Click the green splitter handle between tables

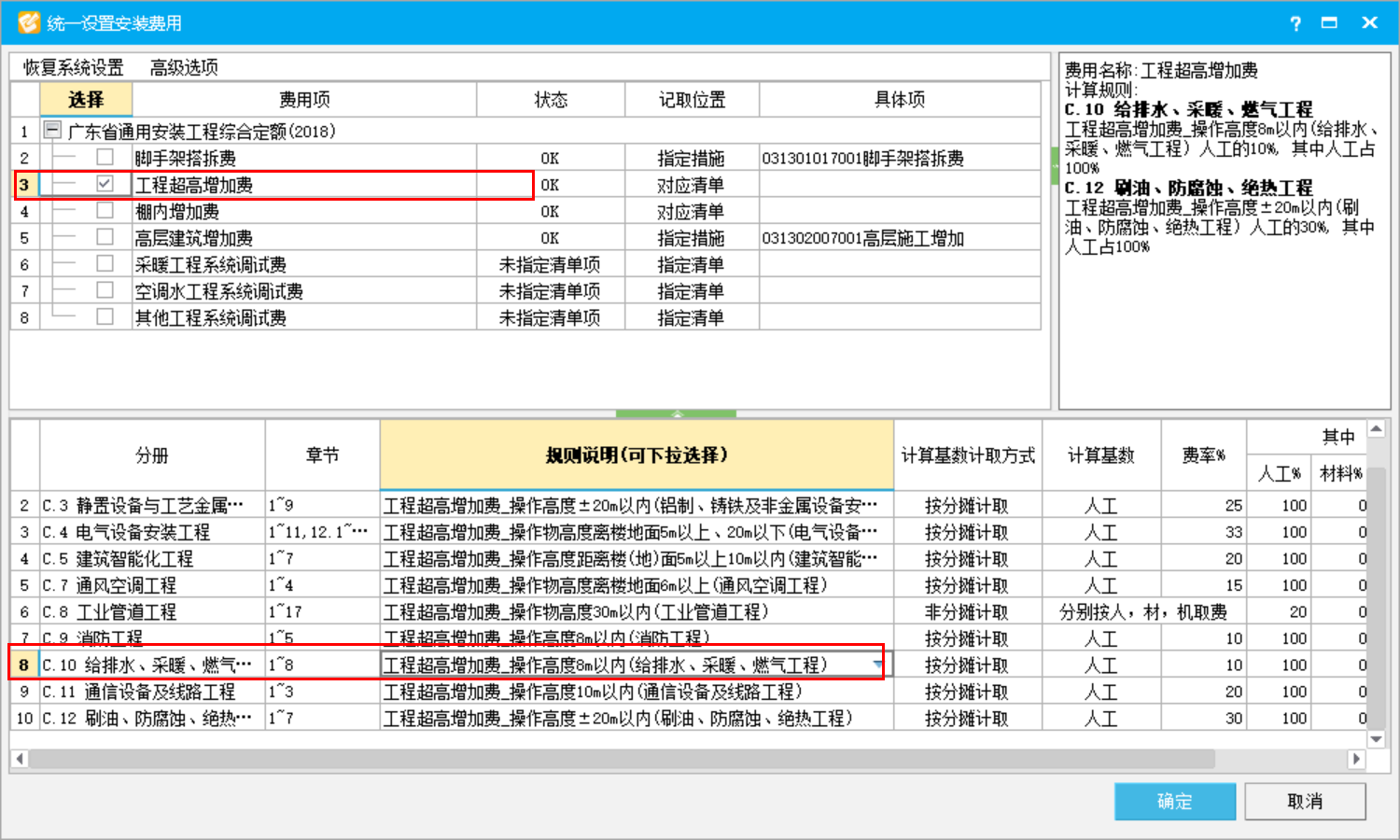click(676, 413)
